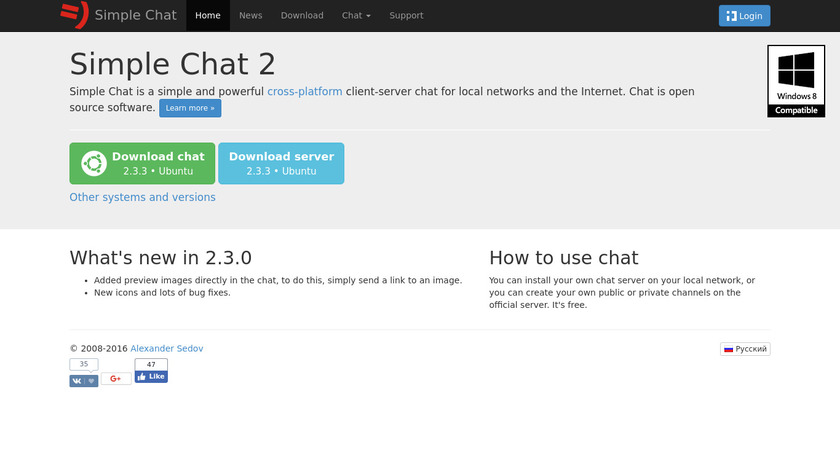Click the How to use chat heading
The width and height of the screenshot is (840, 472).
tap(564, 258)
